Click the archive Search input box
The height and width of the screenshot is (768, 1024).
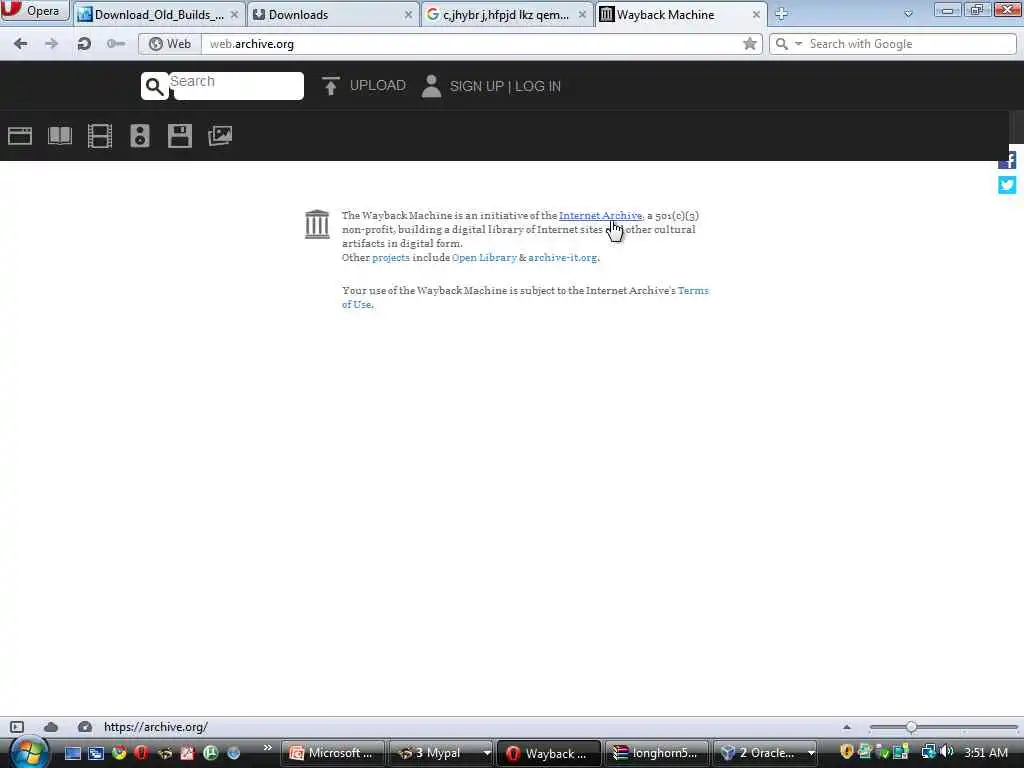pos(238,86)
